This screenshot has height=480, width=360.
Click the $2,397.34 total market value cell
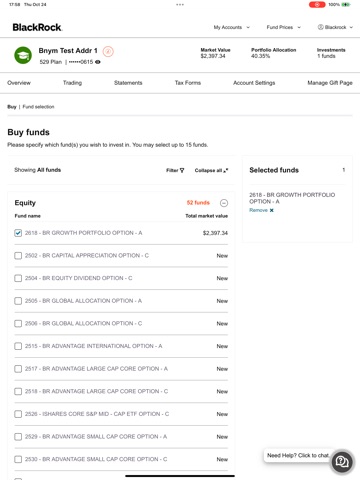point(215,233)
